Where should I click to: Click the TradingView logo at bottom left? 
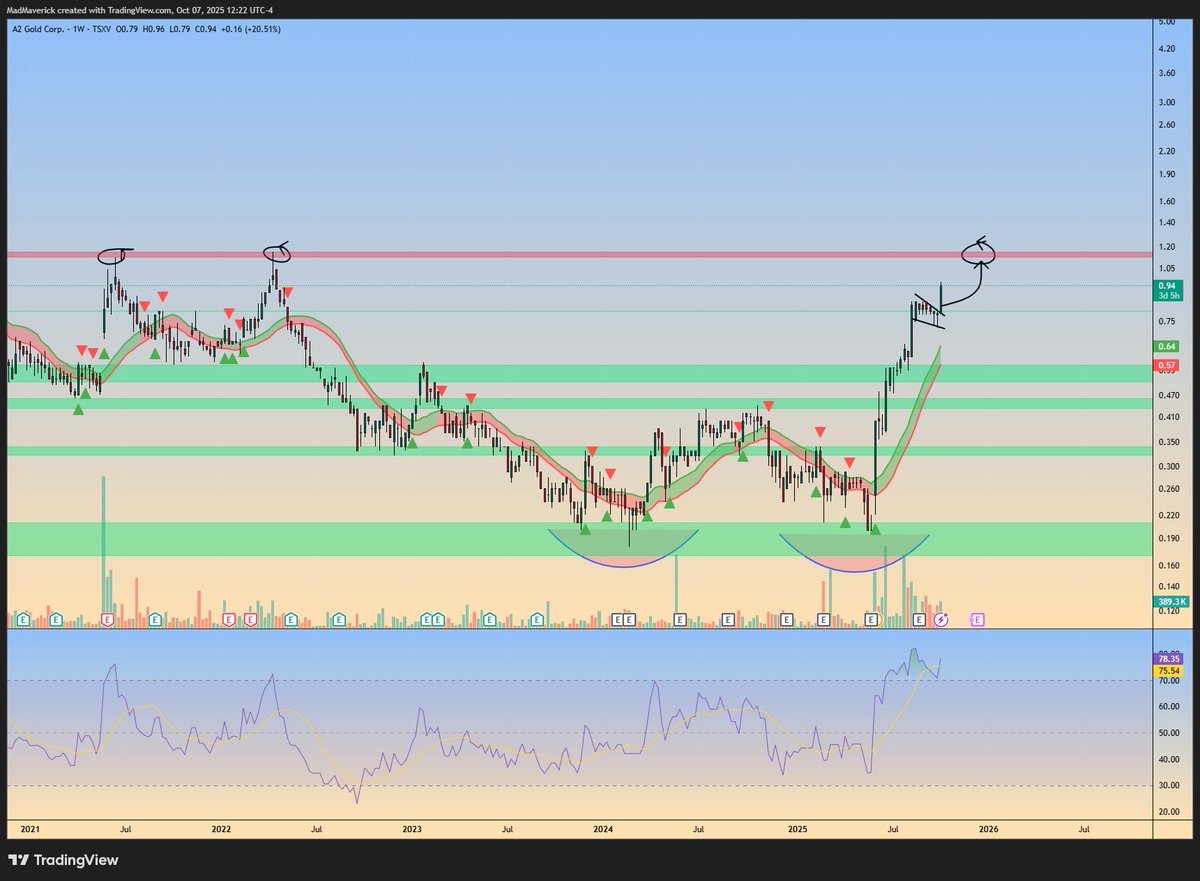click(x=63, y=860)
